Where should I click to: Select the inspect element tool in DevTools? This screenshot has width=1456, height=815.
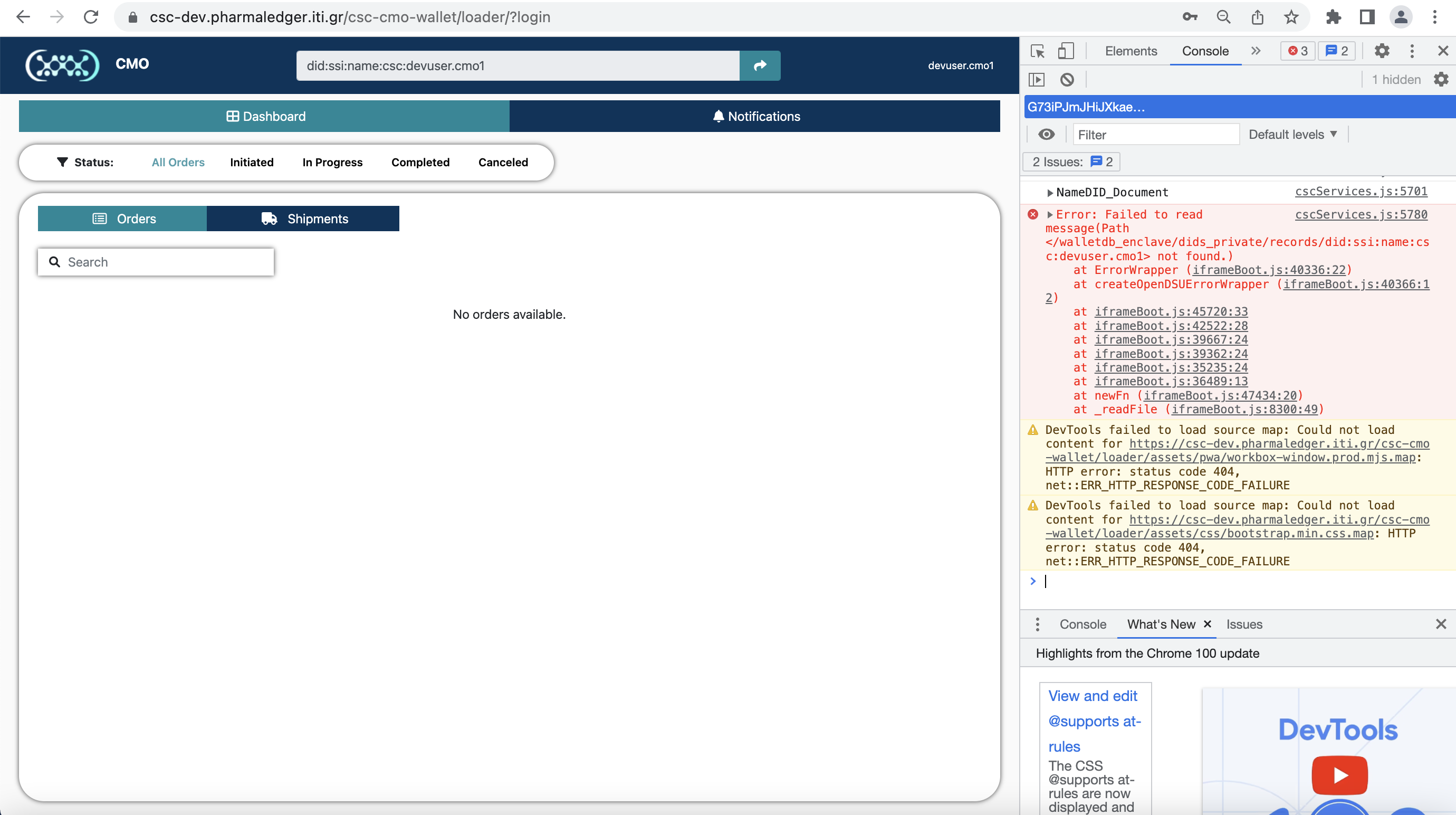[1038, 51]
